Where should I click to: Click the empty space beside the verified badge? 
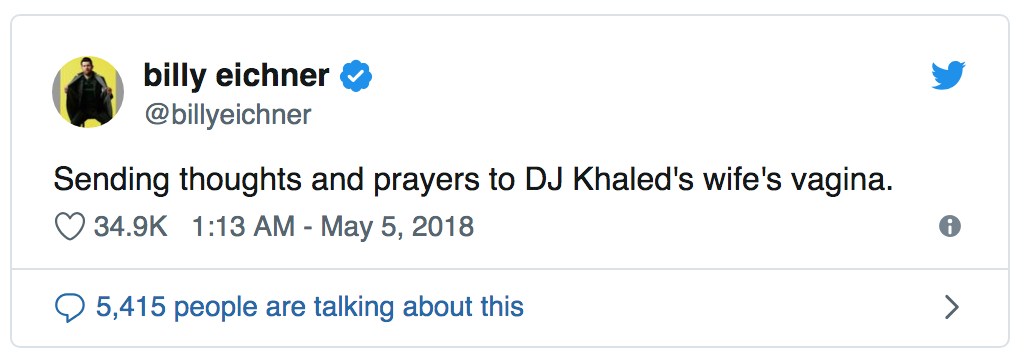point(652,77)
